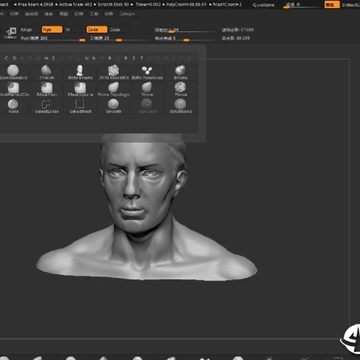Select the SelectRect brush
360x360 pixels.
point(80,106)
